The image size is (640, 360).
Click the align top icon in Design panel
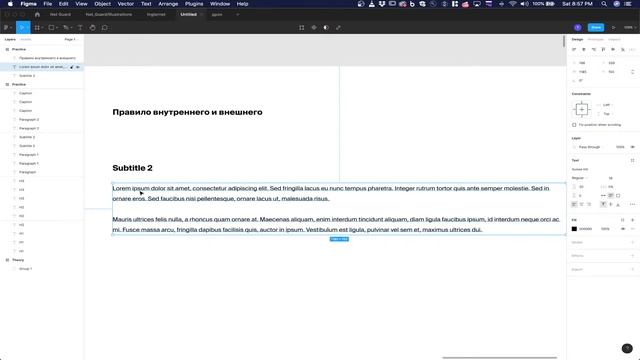click(x=603, y=49)
